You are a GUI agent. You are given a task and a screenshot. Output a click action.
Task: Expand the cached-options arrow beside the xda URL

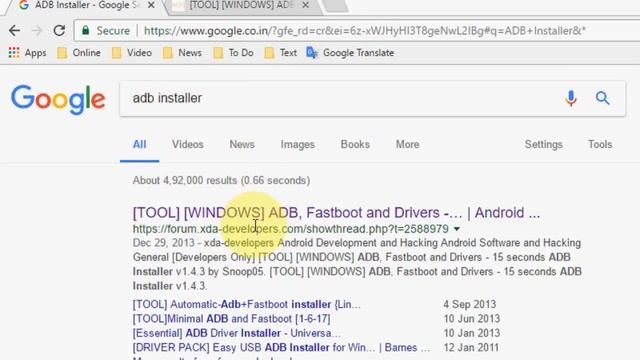(x=457, y=229)
